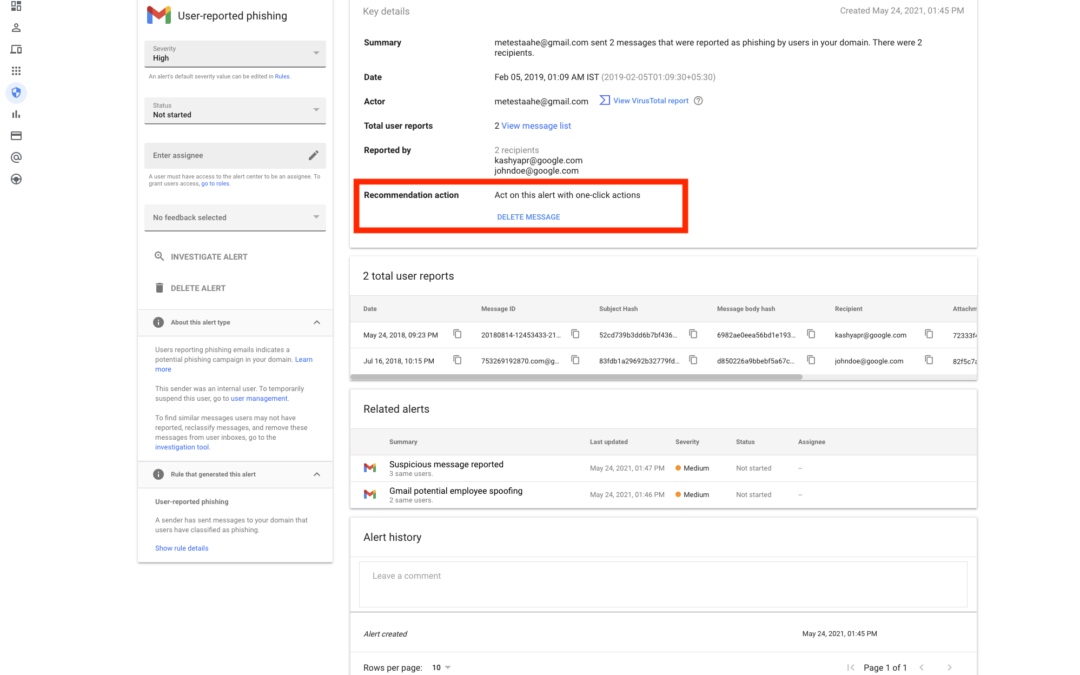Open the Apps grid icon in sidebar
The height and width of the screenshot is (675, 1080).
[x=16, y=71]
